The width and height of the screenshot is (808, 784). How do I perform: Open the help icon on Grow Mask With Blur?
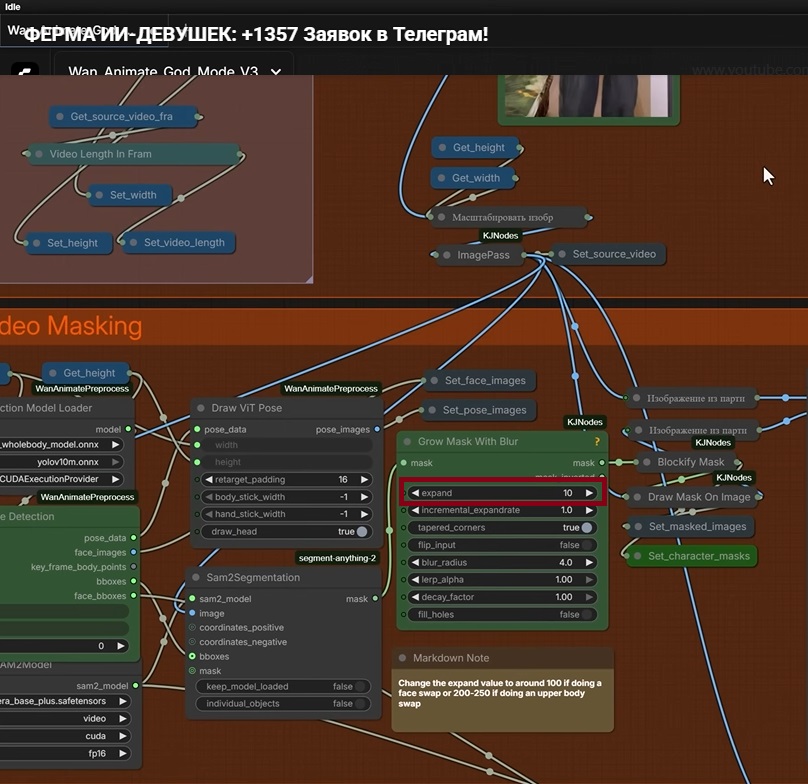(x=597, y=442)
